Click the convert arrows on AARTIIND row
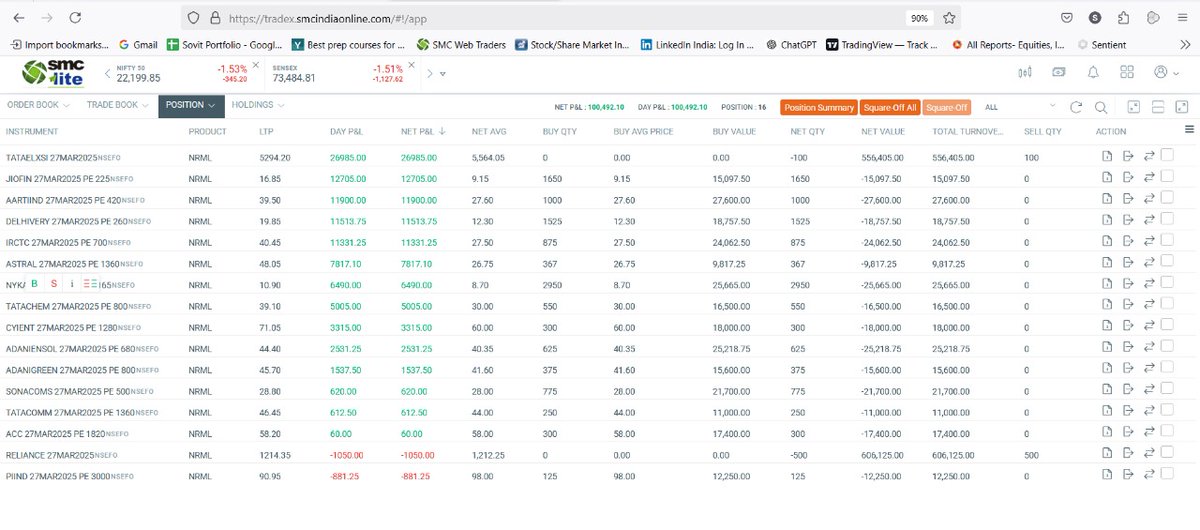 pos(1149,200)
